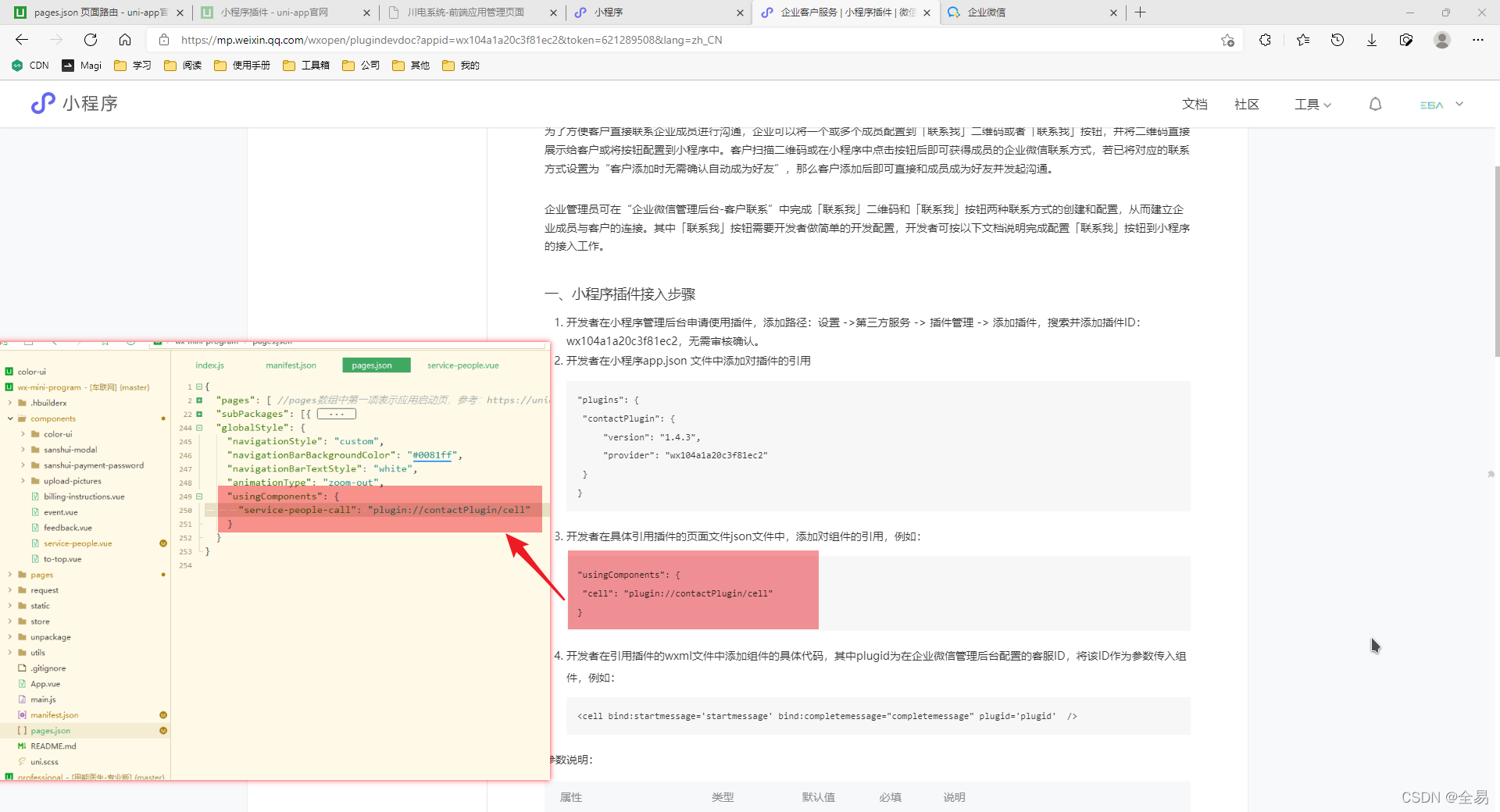Screen dimensions: 1500x812
Task: Open the downloads panel
Action: (1371, 40)
